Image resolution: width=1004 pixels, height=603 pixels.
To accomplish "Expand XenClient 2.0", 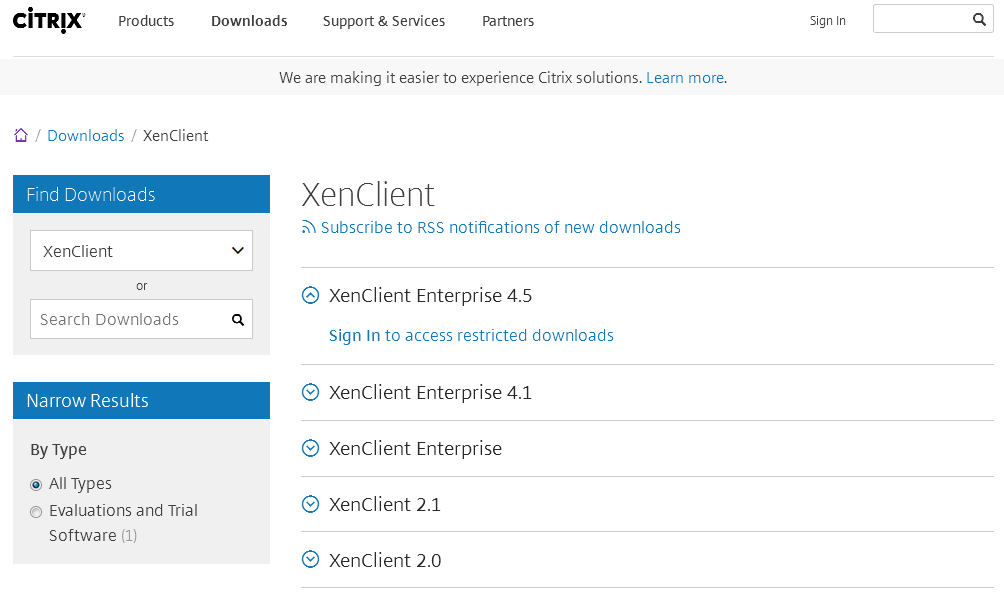I will pyautogui.click(x=310, y=560).
